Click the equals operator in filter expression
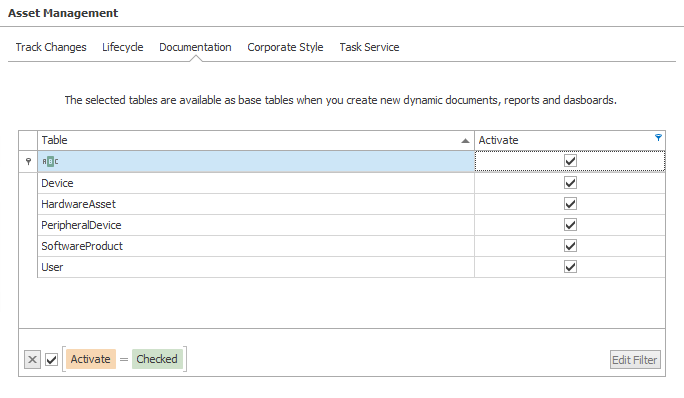Image resolution: width=684 pixels, height=398 pixels. click(124, 360)
